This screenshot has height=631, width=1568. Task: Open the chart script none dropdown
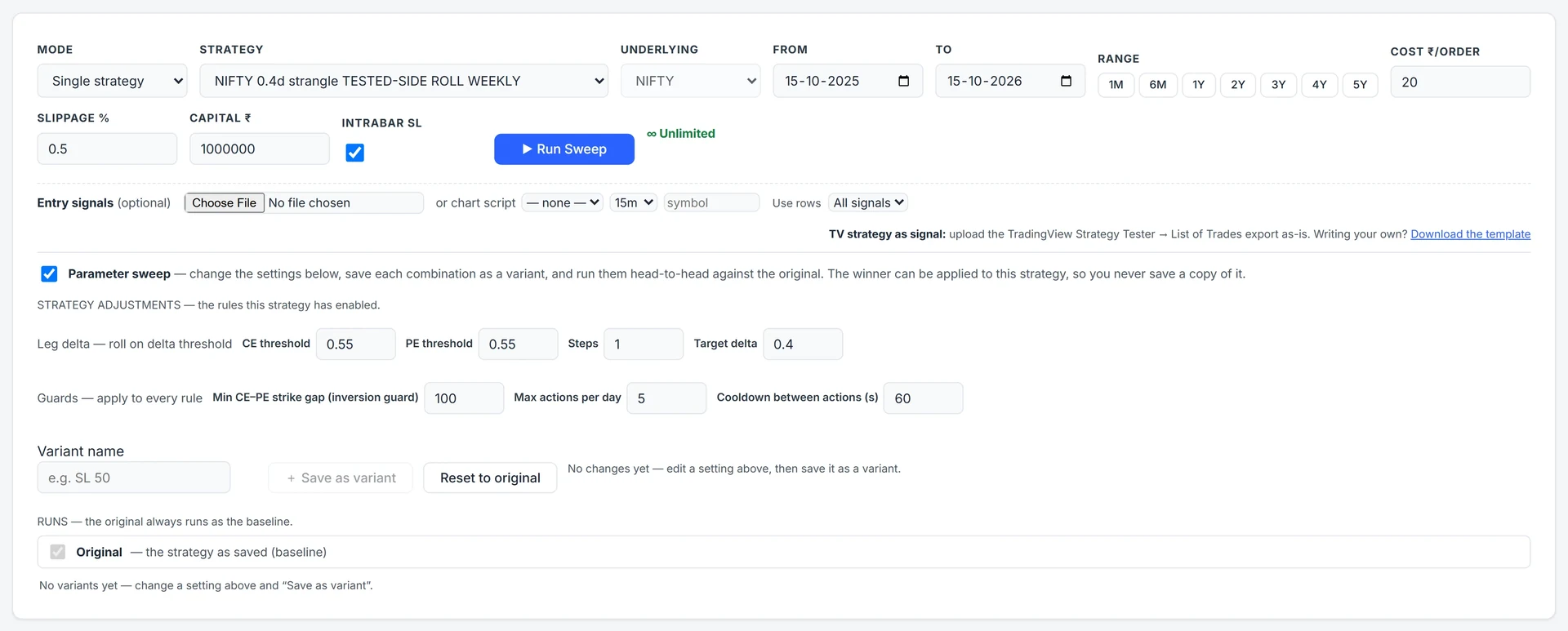[563, 202]
